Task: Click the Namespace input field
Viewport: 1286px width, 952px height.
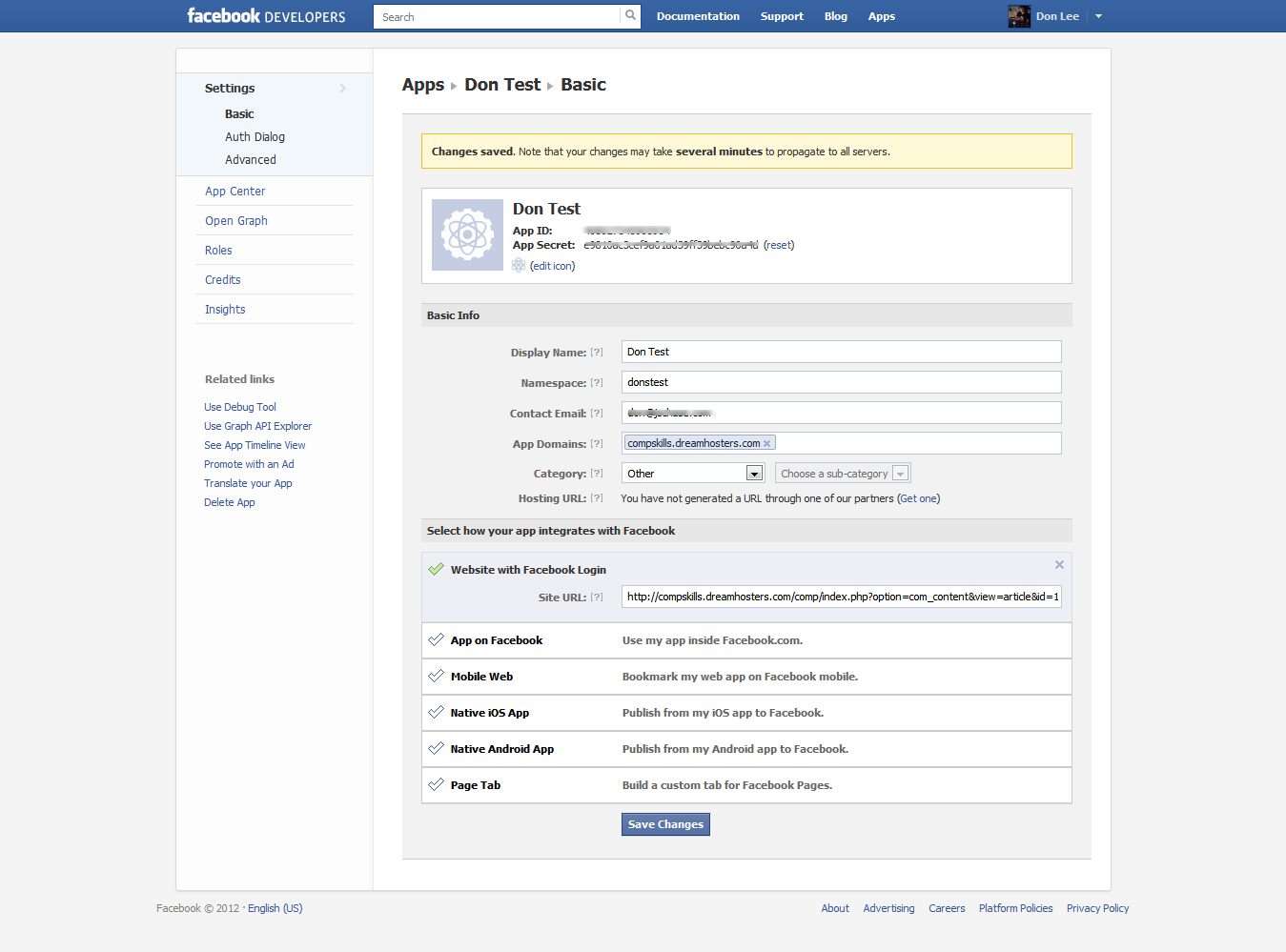Action: tap(841, 382)
